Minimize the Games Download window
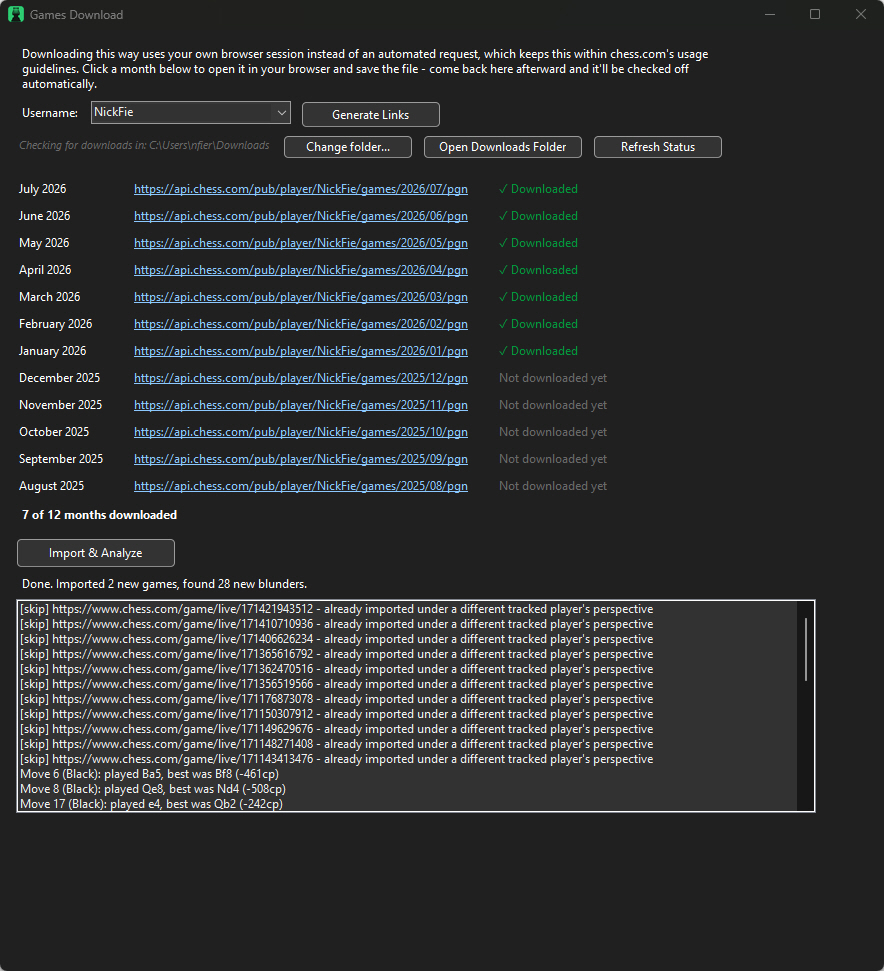884x971 pixels. 770,14
